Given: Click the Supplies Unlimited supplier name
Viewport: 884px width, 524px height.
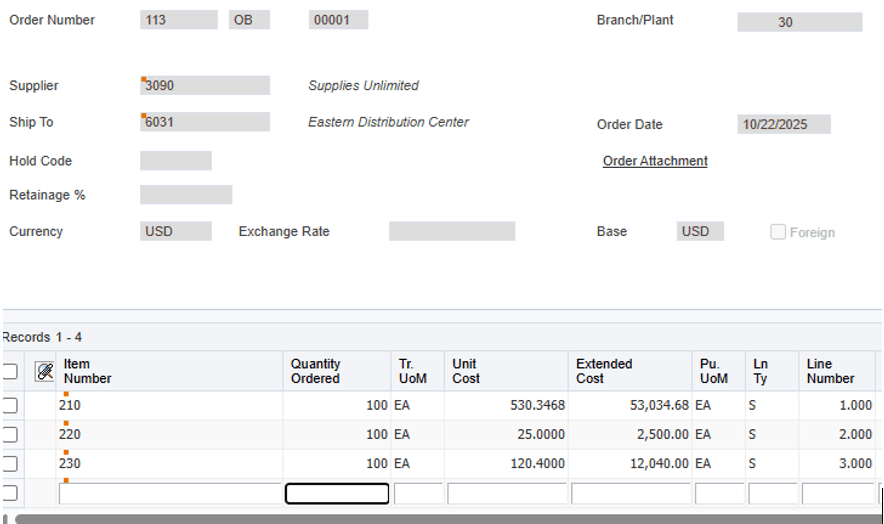Looking at the screenshot, I should pos(363,85).
